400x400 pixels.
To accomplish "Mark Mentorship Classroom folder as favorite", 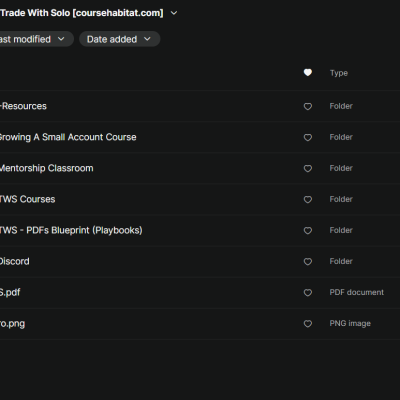I will tap(308, 168).
